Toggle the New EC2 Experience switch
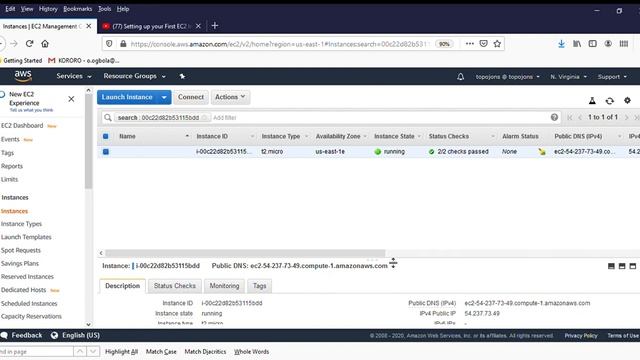The height and width of the screenshot is (360, 640). coord(2,94)
